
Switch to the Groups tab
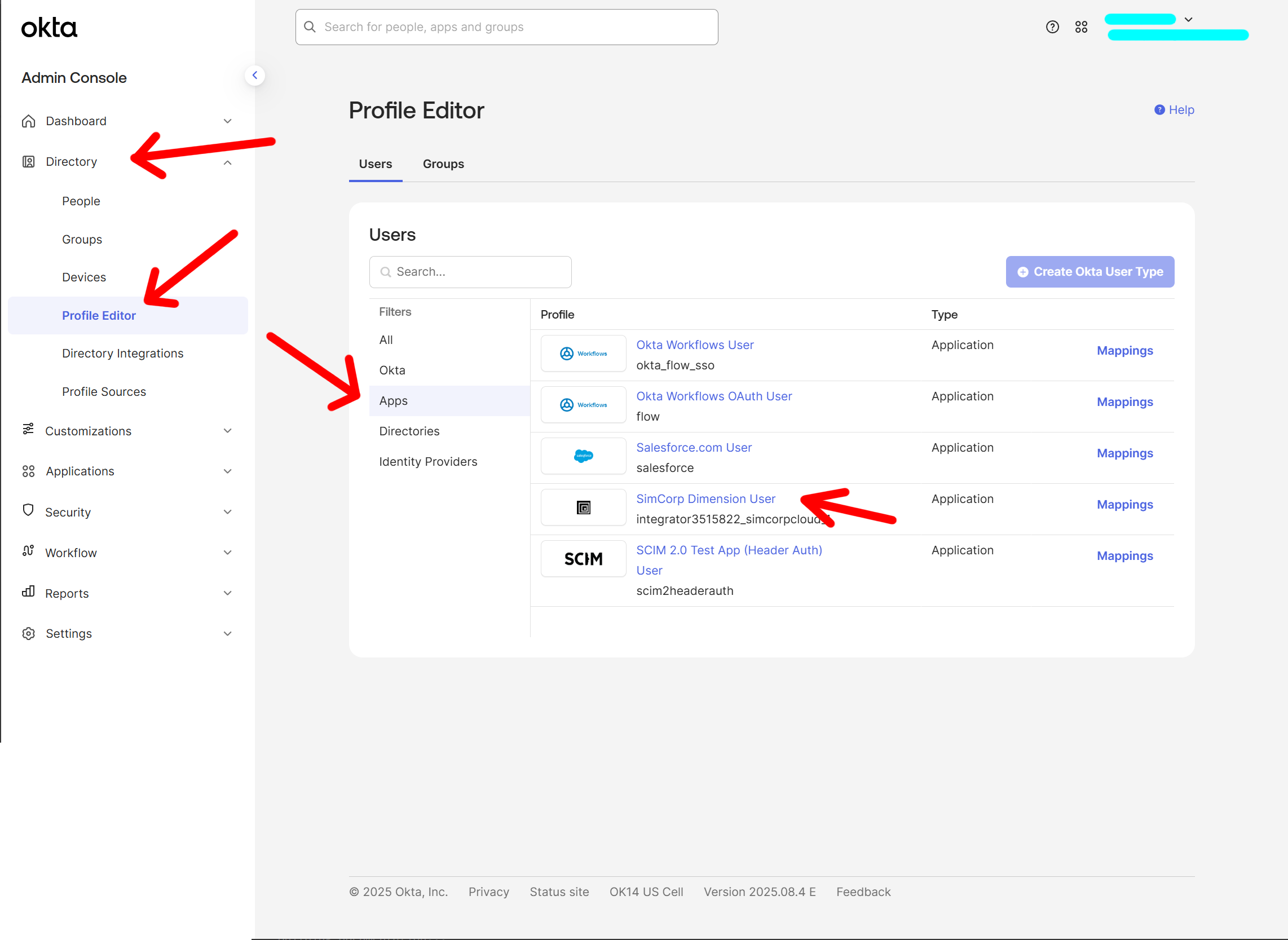(443, 164)
